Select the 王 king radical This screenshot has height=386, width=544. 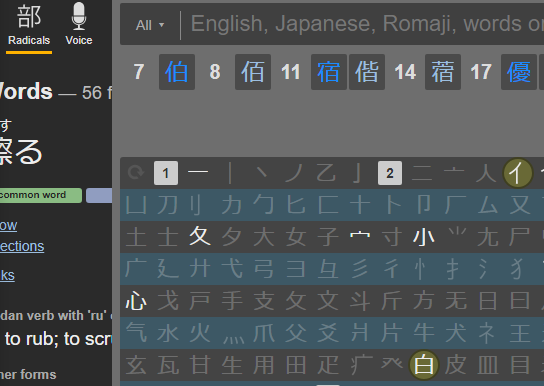520,333
